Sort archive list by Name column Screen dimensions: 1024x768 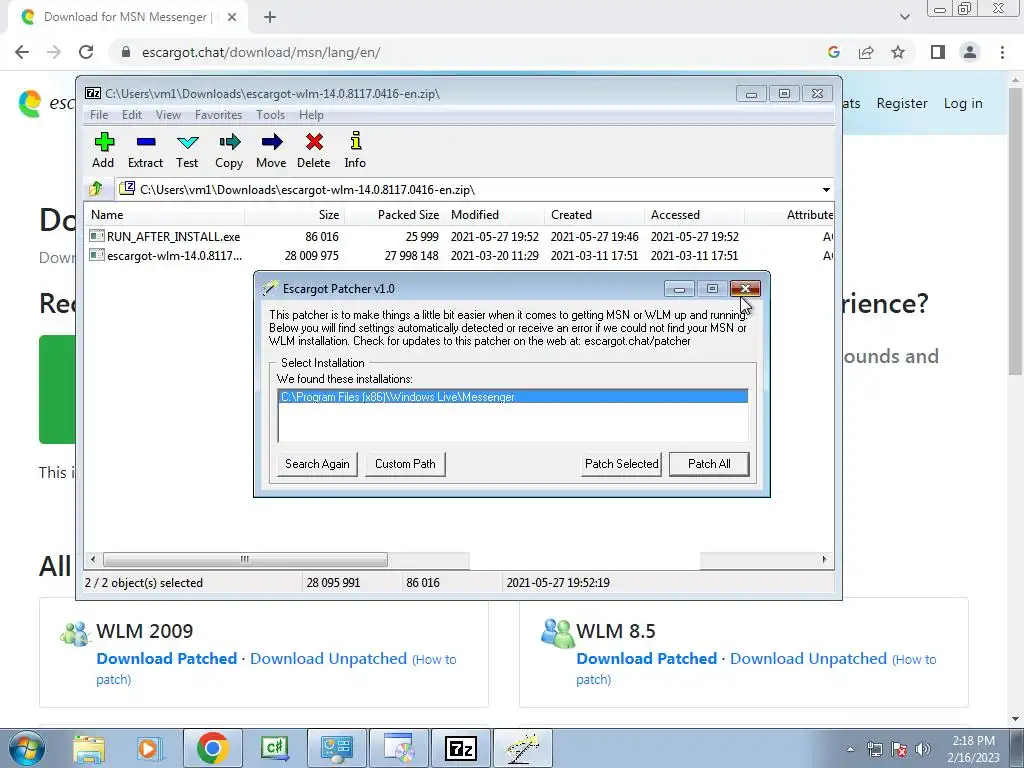164,215
